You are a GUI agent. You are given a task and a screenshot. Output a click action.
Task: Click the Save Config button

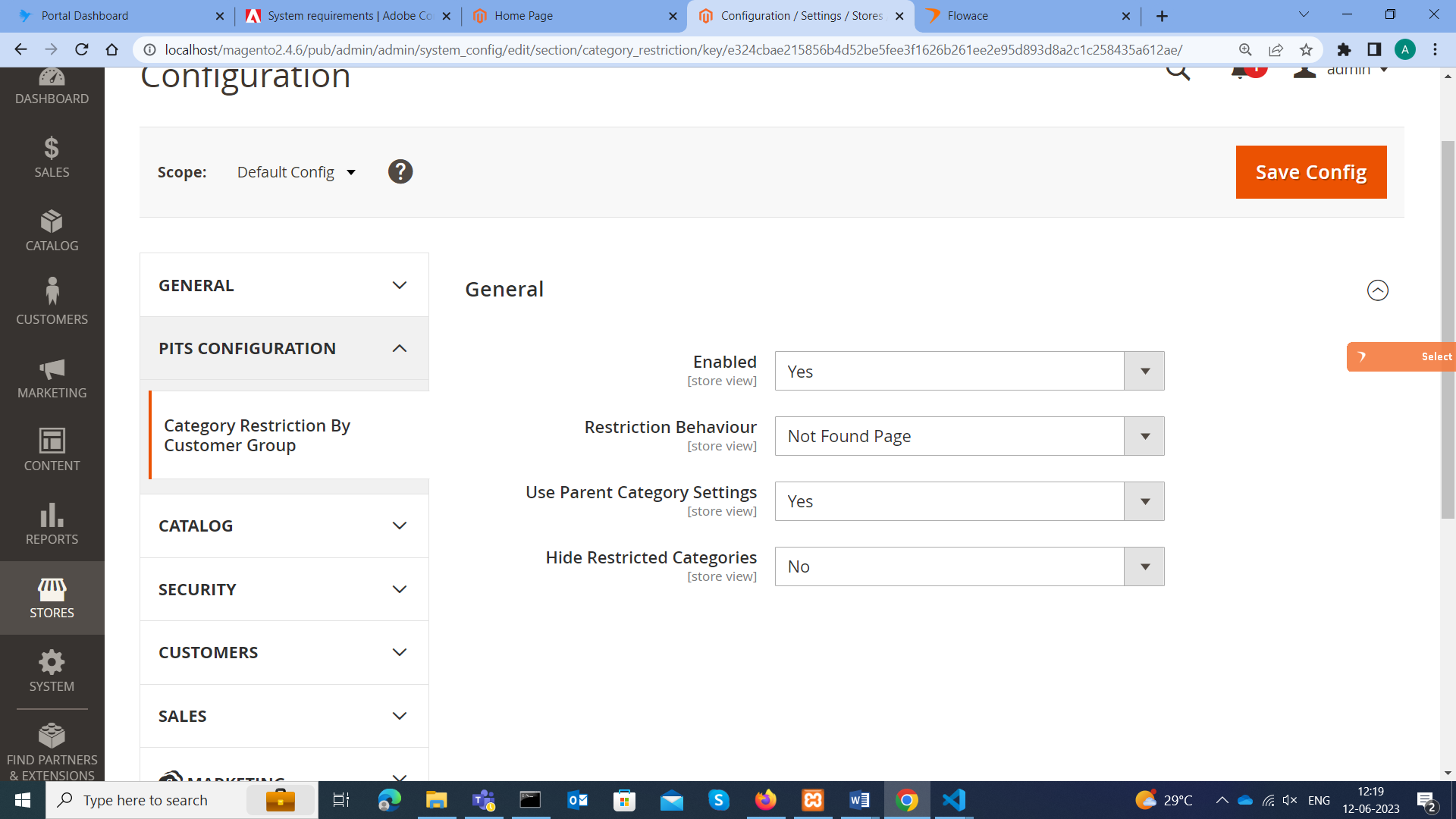click(x=1310, y=171)
